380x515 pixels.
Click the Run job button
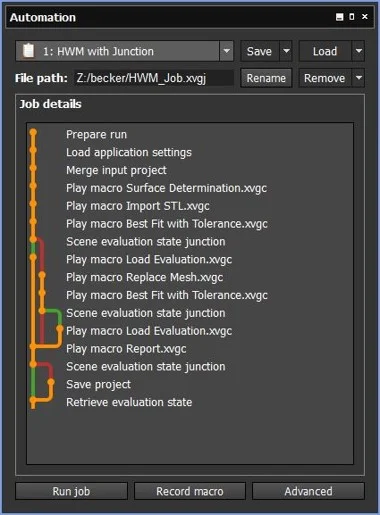[x=71, y=491]
